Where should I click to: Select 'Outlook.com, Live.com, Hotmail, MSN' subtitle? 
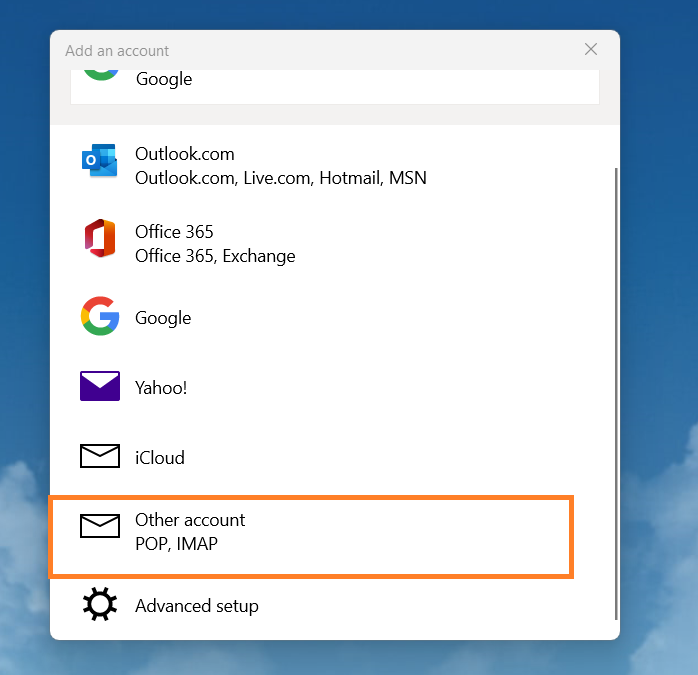(281, 178)
